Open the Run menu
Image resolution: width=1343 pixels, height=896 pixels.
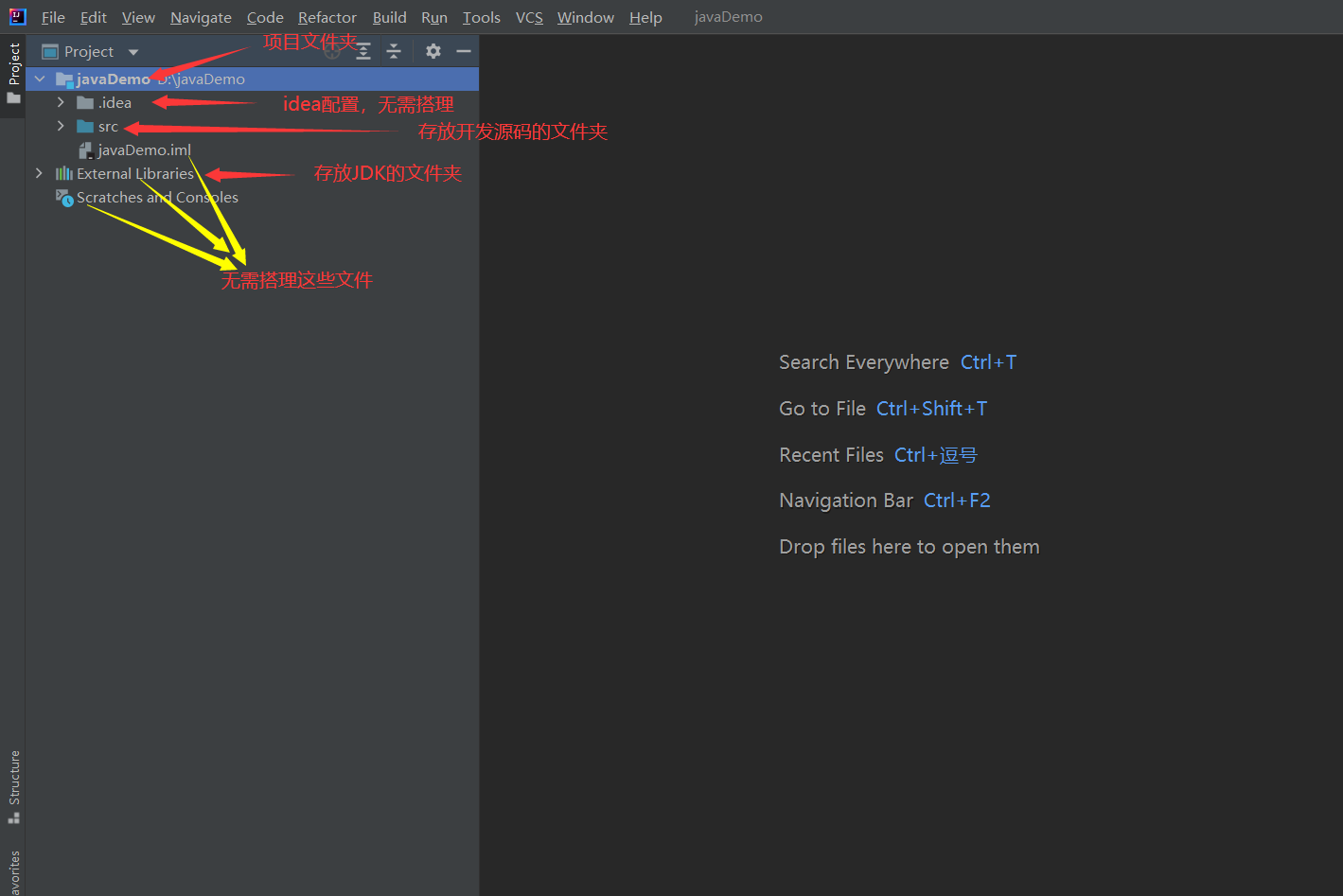click(434, 17)
